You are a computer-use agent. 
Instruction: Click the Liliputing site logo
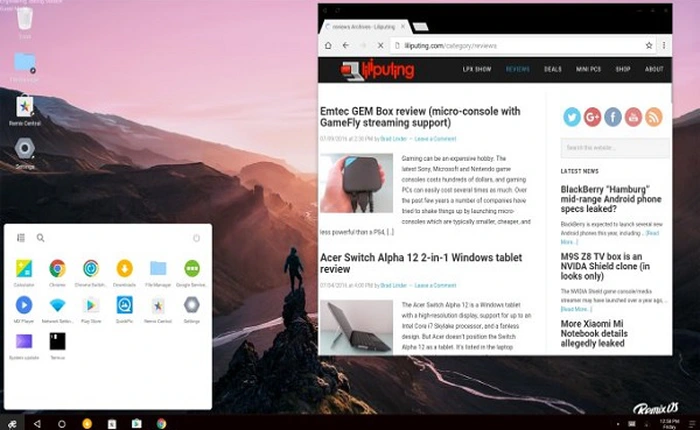click(x=377, y=70)
